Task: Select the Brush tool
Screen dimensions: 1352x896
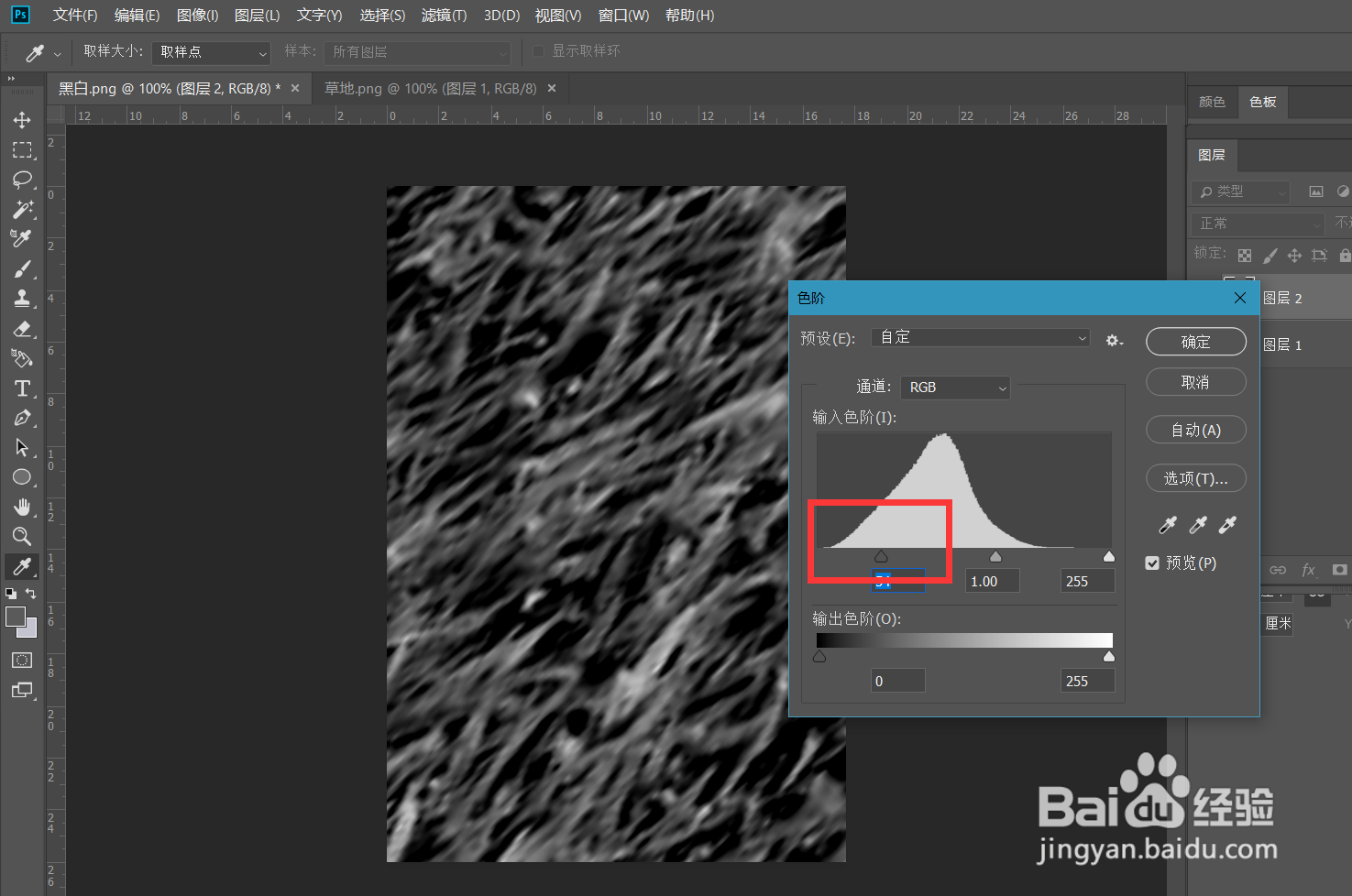Action: (22, 269)
